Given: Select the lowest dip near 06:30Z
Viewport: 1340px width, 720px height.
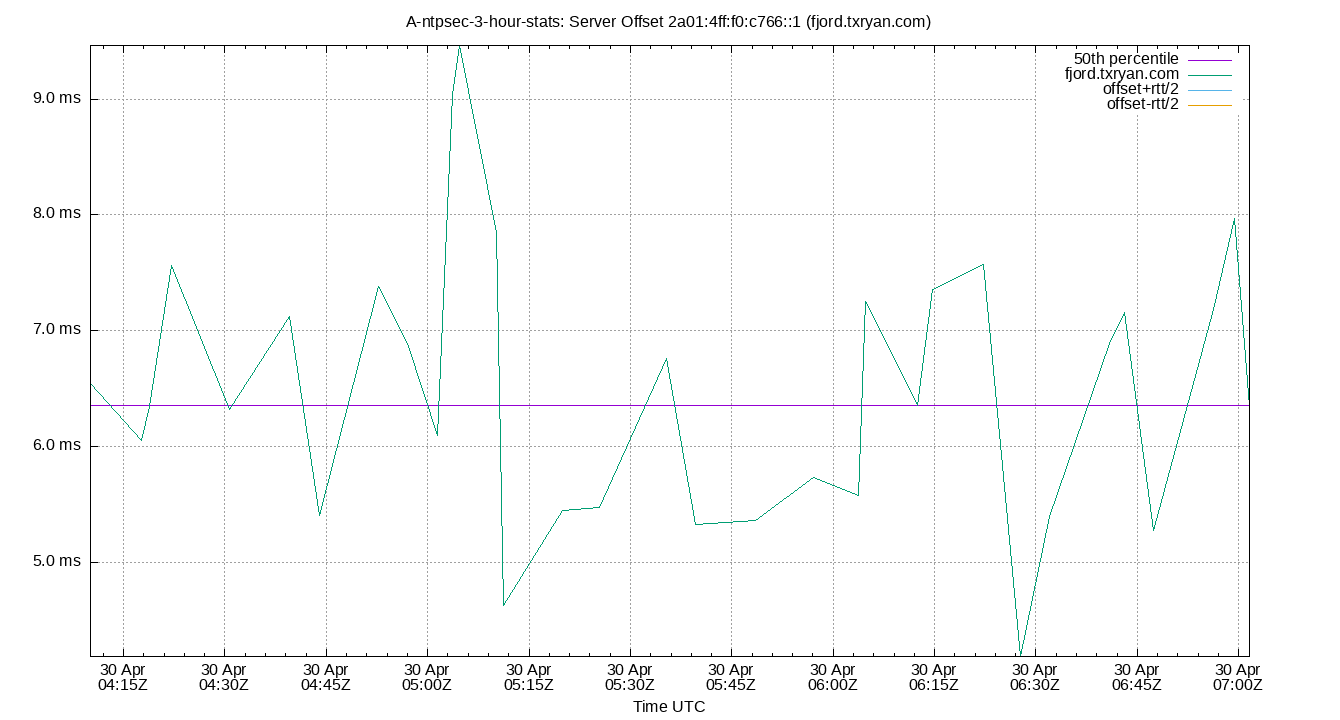Looking at the screenshot, I should 1019,650.
